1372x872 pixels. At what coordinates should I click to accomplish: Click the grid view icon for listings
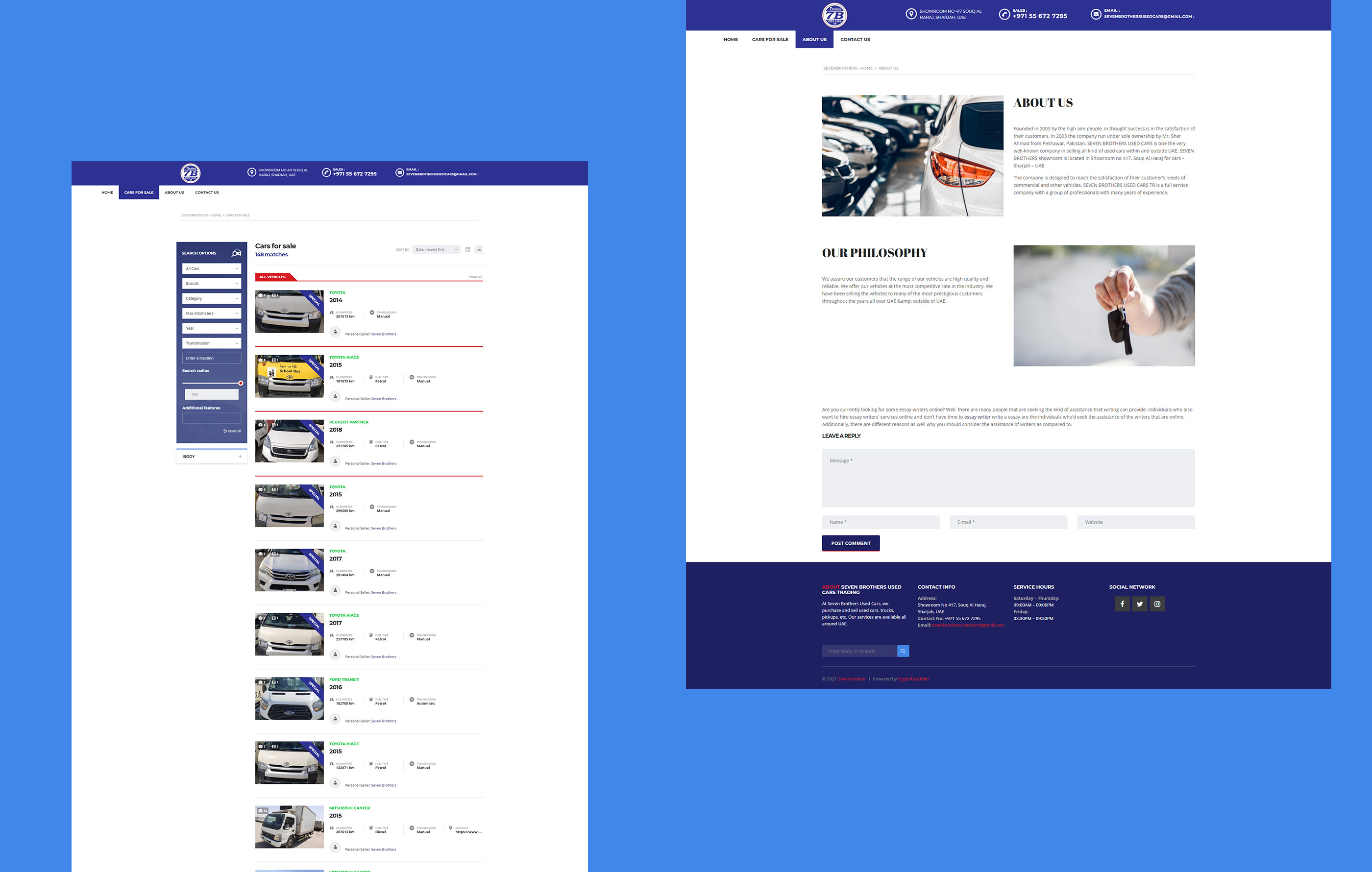(465, 249)
